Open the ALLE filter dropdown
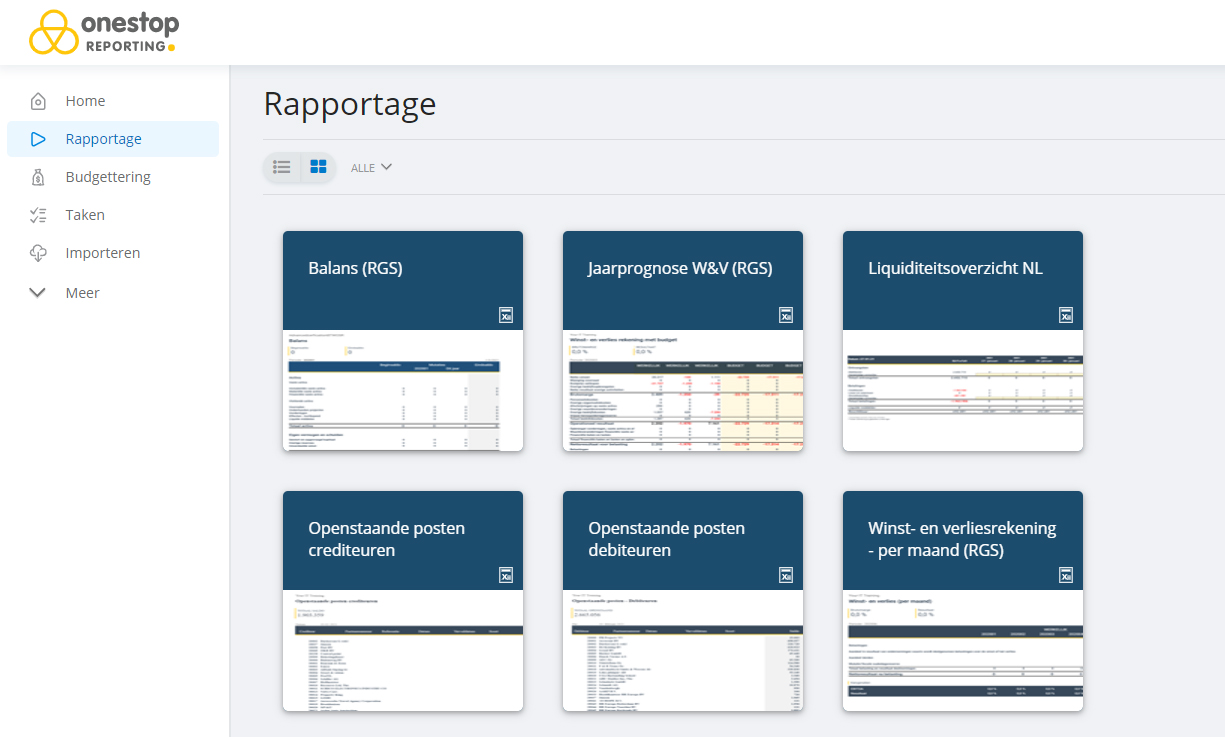This screenshot has width=1225, height=737. (371, 168)
